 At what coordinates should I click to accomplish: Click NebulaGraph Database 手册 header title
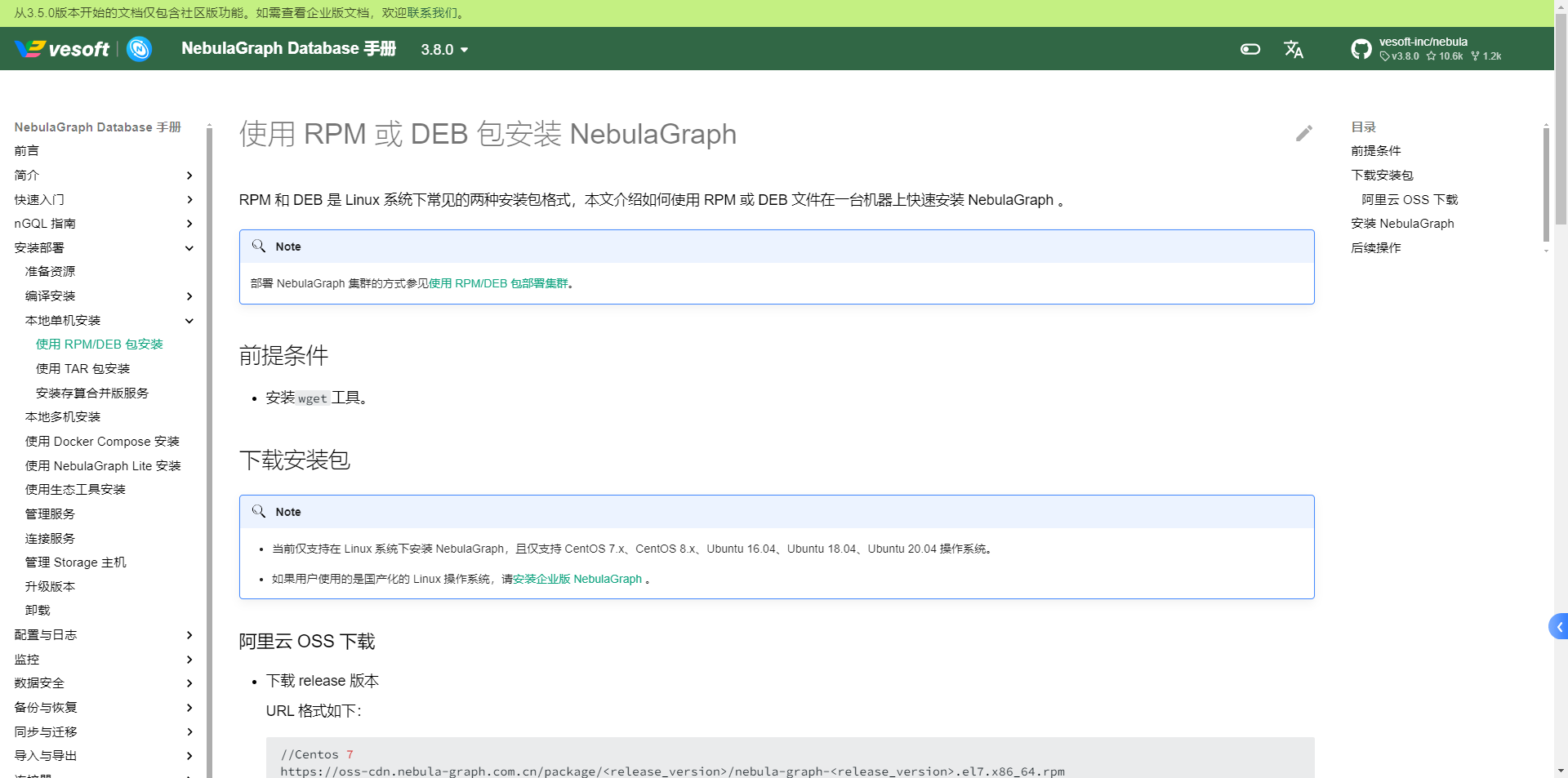click(288, 49)
